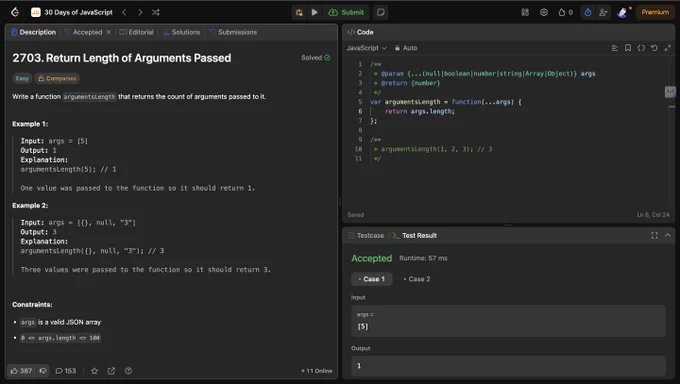
Task: Bookmark the code with bookmark icon
Action: pos(628,48)
